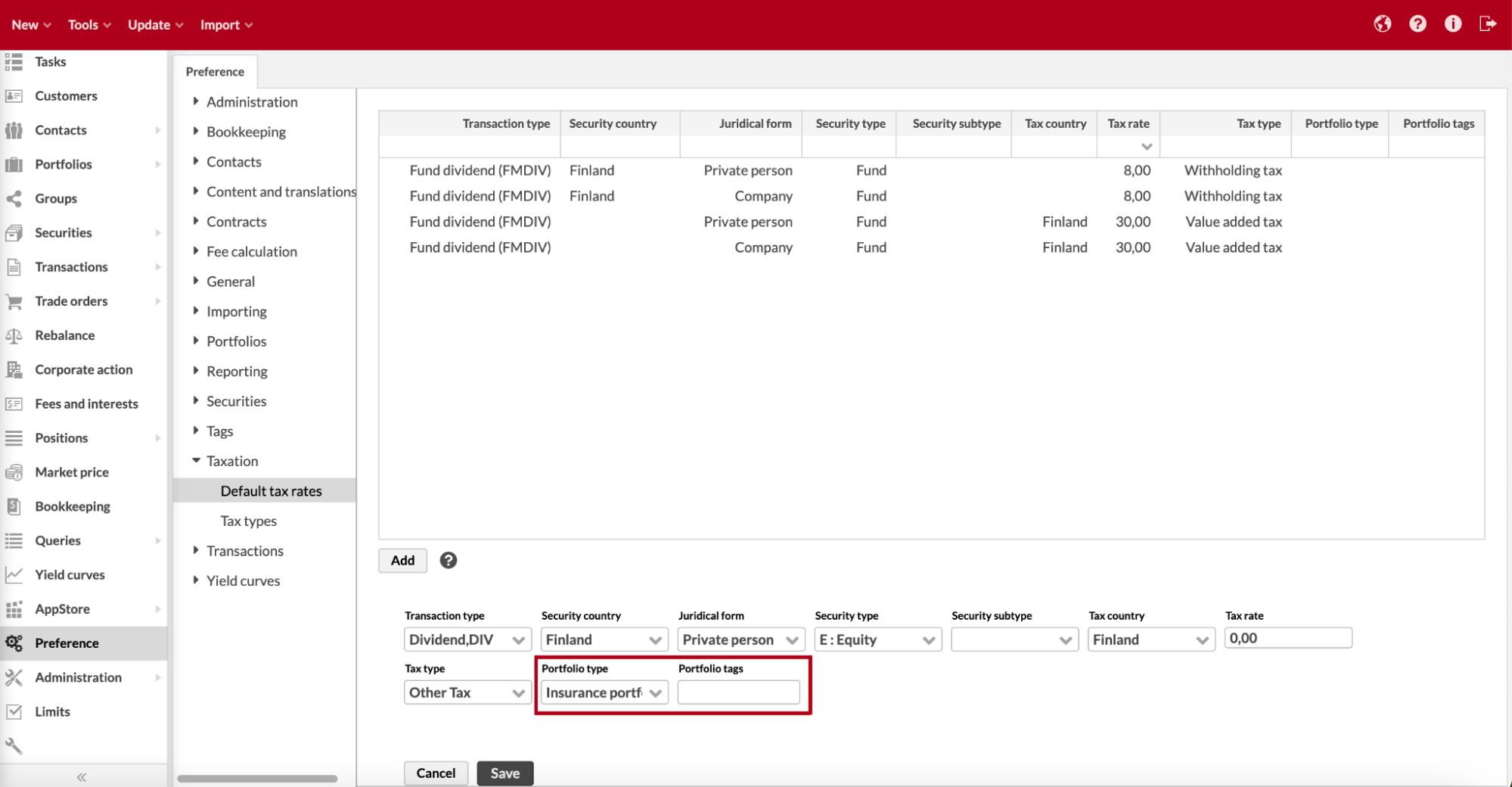Expand the Fee calculation tree node
The height and width of the screenshot is (787, 1512).
pos(196,250)
